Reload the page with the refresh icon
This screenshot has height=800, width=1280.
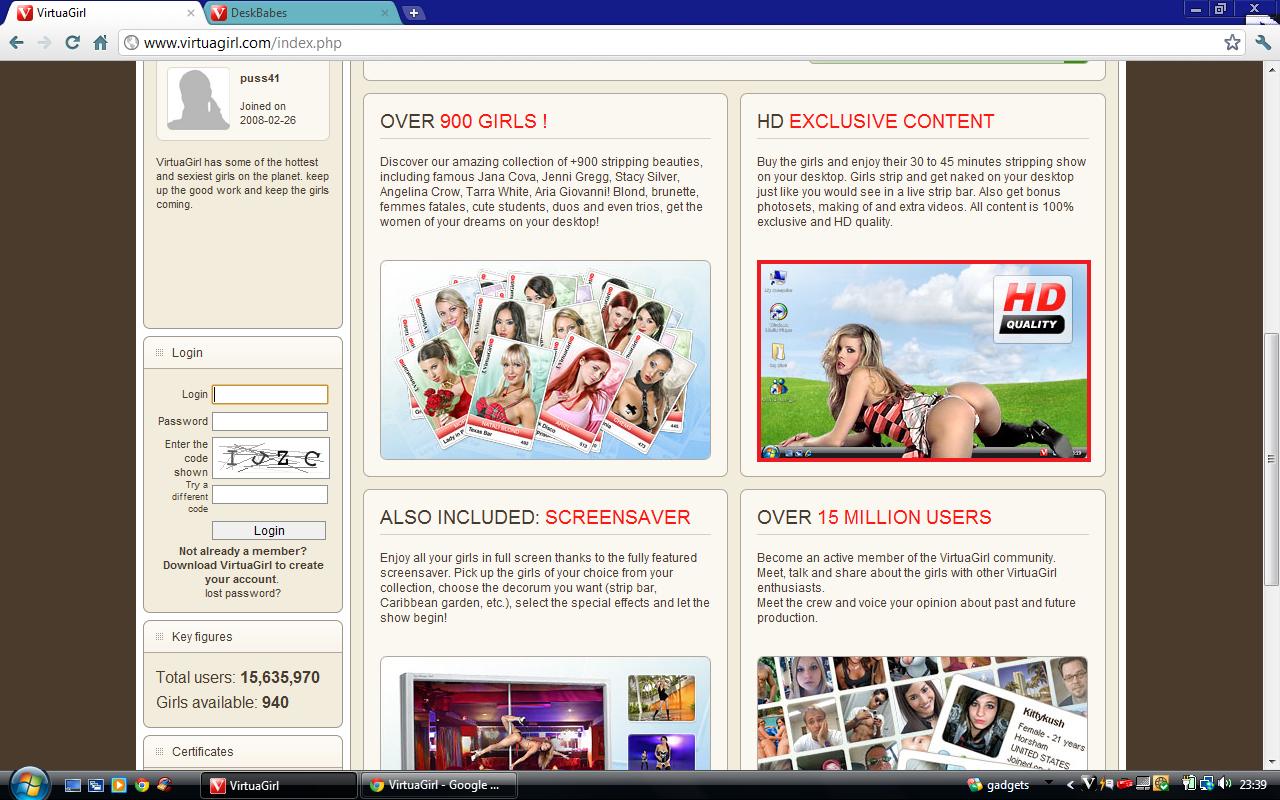pyautogui.click(x=72, y=42)
